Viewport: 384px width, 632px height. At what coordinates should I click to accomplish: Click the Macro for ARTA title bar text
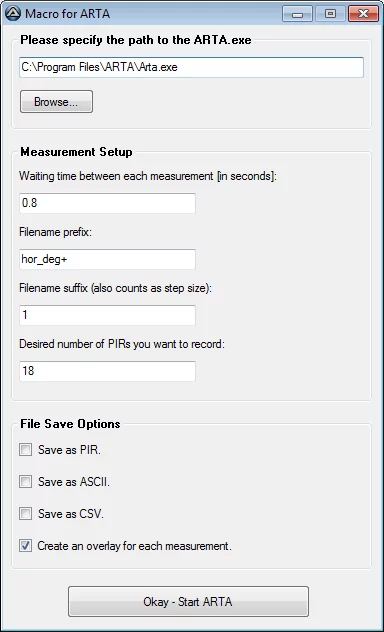tap(67, 14)
